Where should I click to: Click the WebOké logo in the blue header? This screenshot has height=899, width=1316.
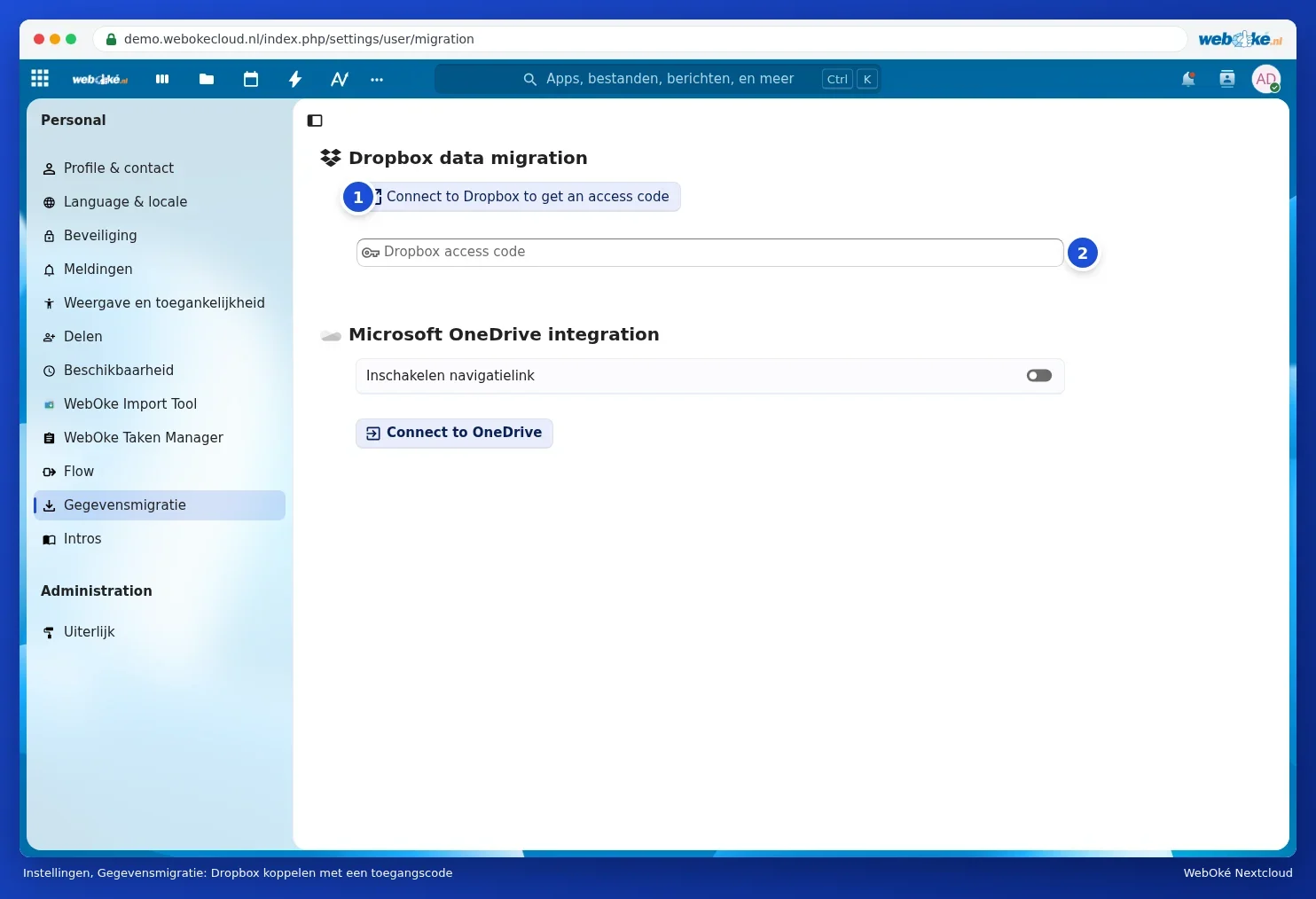[100, 79]
